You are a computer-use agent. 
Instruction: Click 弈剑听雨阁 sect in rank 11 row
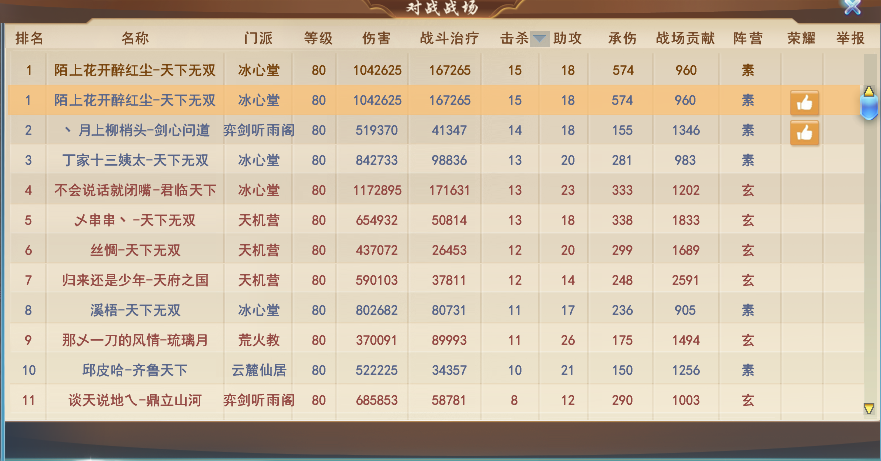[x=259, y=400]
